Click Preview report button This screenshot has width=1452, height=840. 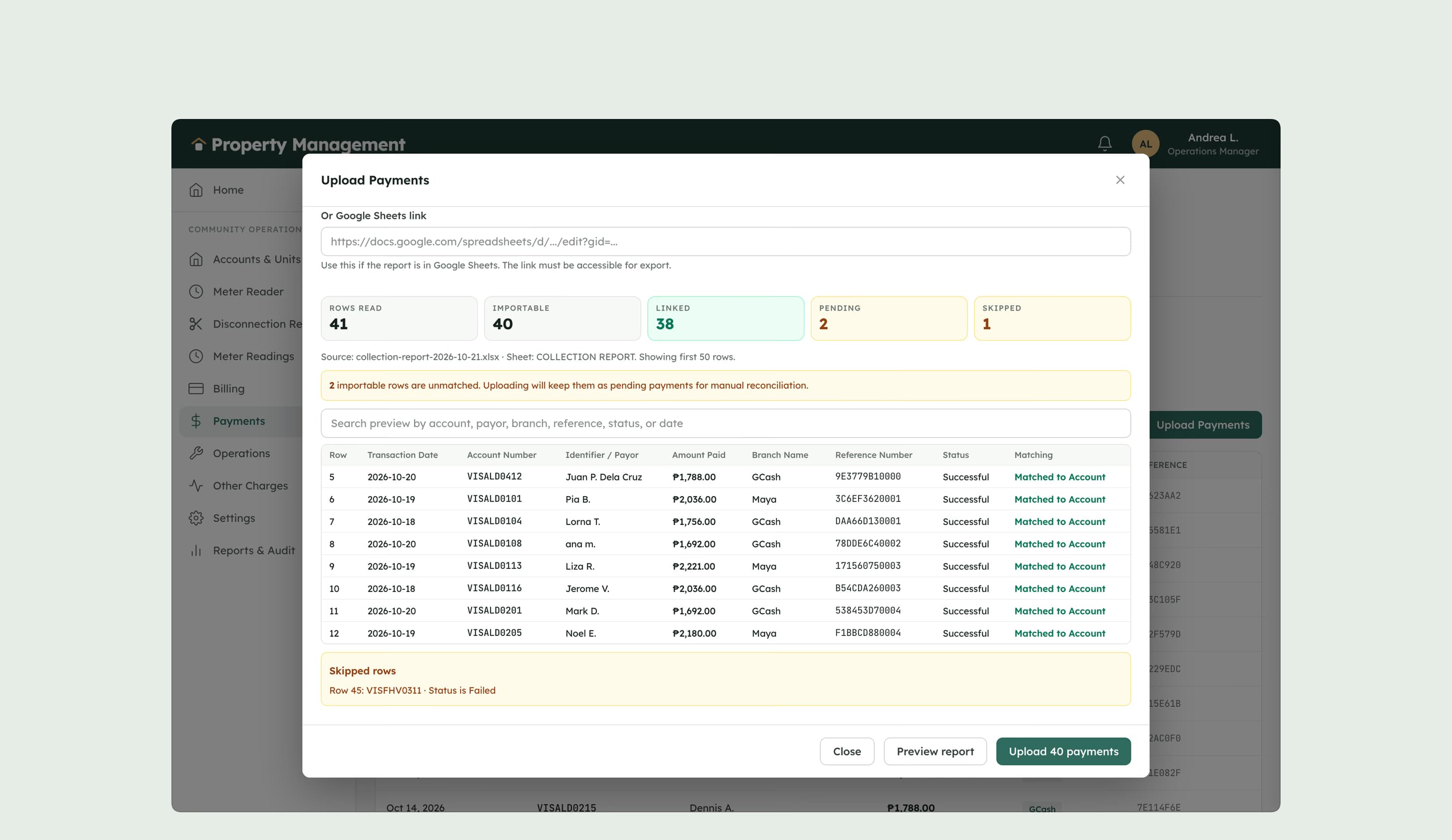pyautogui.click(x=935, y=751)
